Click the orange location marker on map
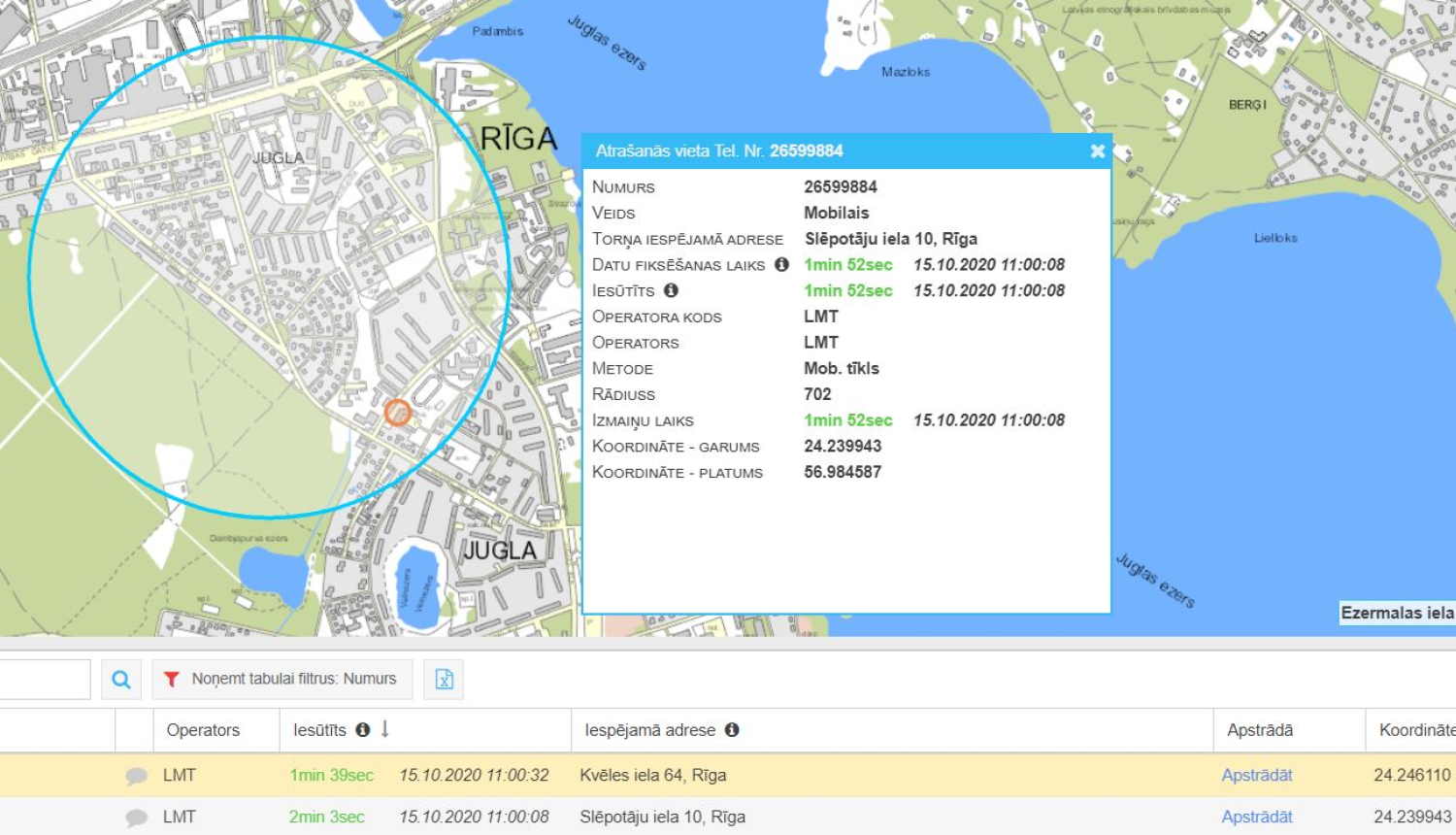Screen dimensions: 1456x835 (x=397, y=413)
